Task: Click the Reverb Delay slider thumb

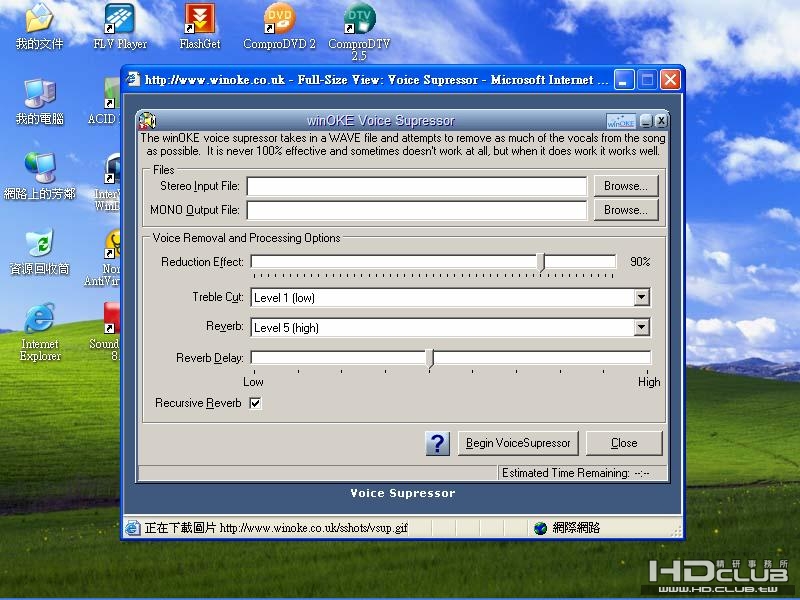Action: click(430, 359)
